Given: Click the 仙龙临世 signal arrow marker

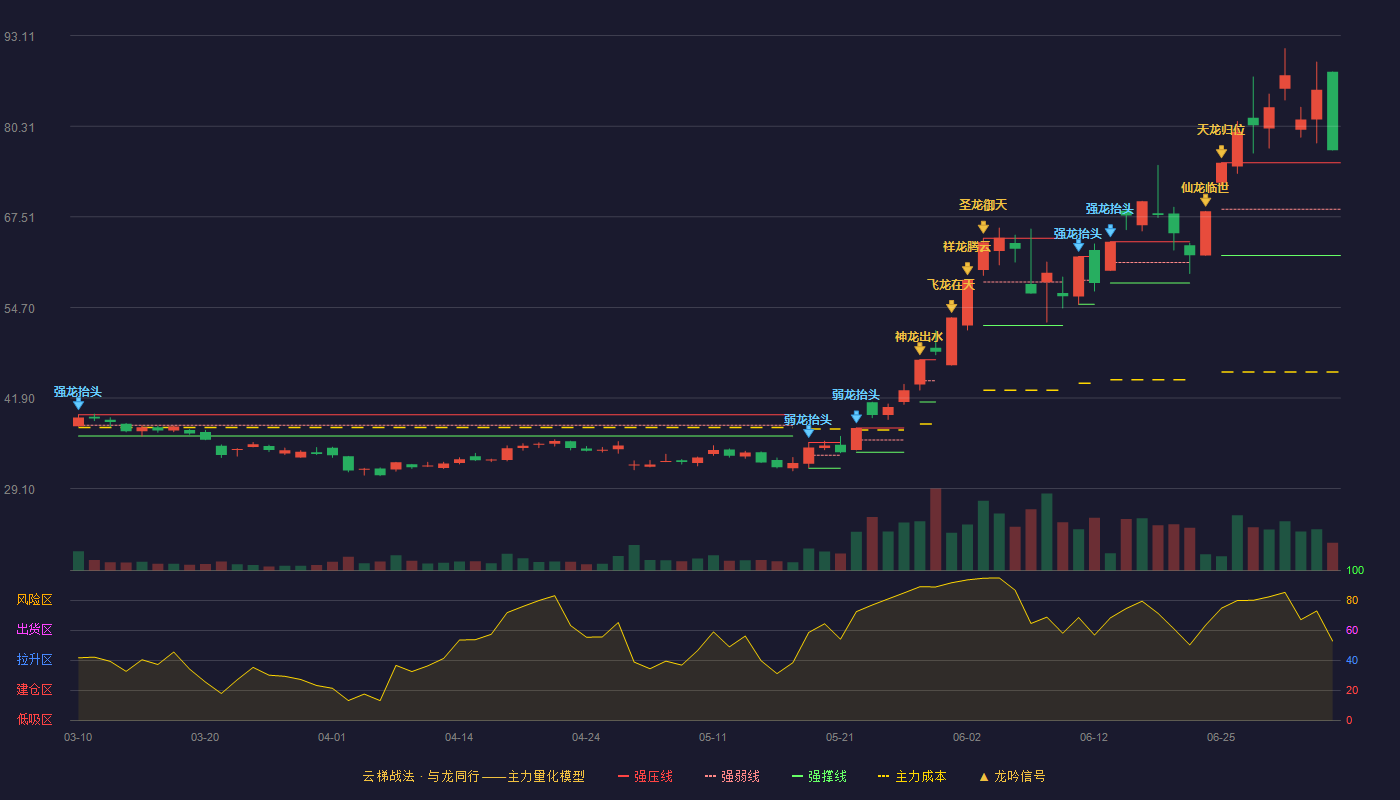Looking at the screenshot, I should coord(1205,200).
